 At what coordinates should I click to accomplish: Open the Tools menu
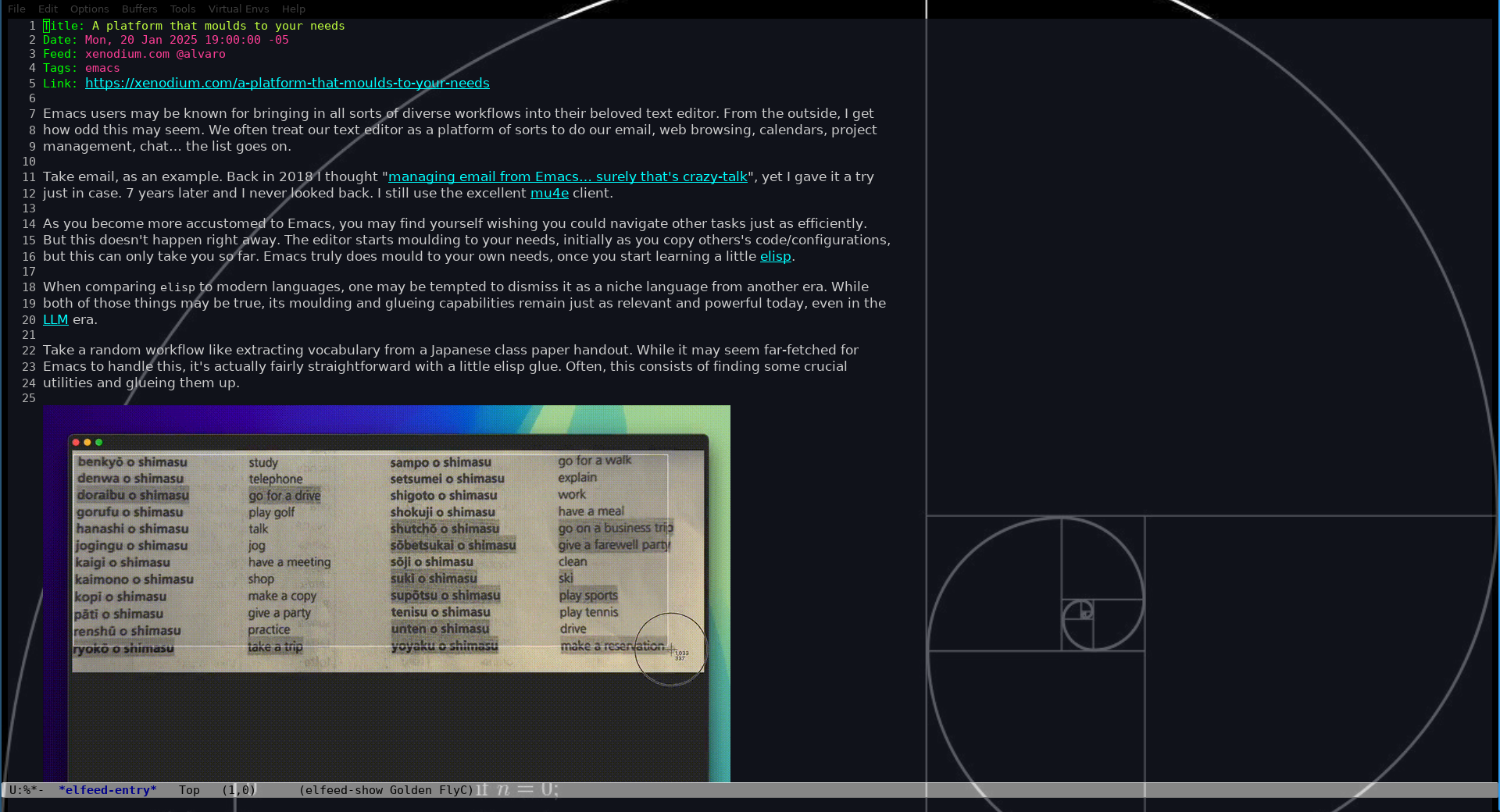click(182, 9)
